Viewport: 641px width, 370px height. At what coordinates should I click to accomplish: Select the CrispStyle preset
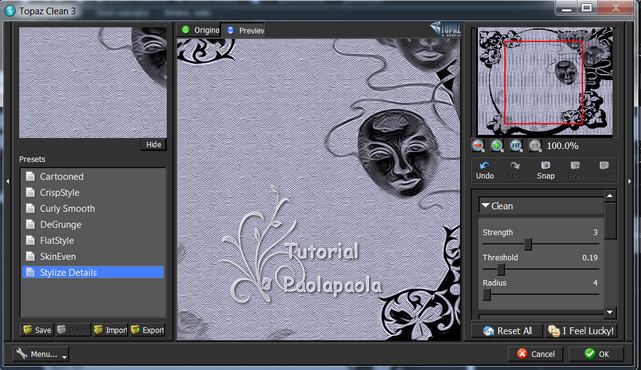click(x=93, y=193)
